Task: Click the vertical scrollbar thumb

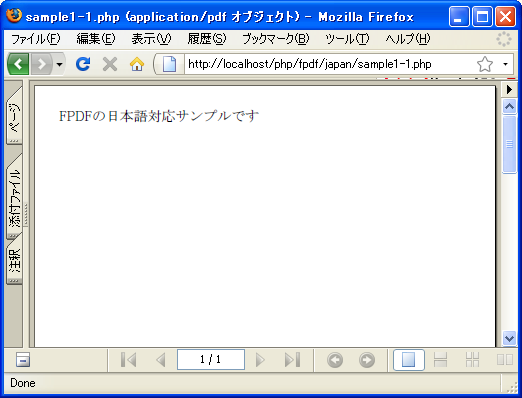Action: click(509, 144)
